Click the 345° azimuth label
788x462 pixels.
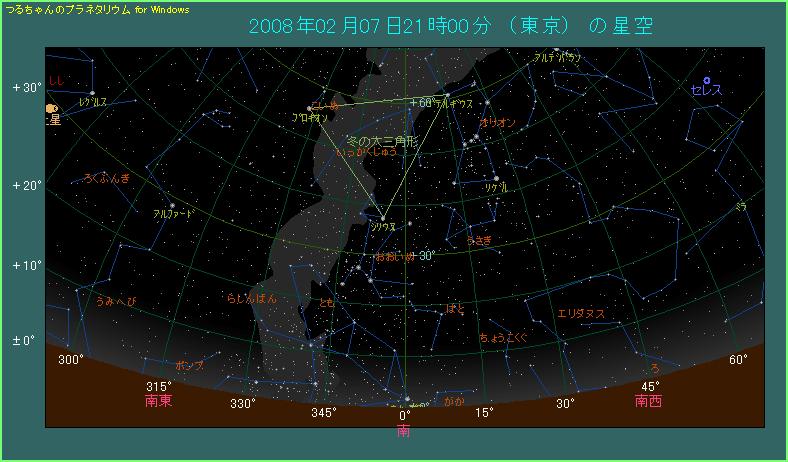pyautogui.click(x=322, y=412)
